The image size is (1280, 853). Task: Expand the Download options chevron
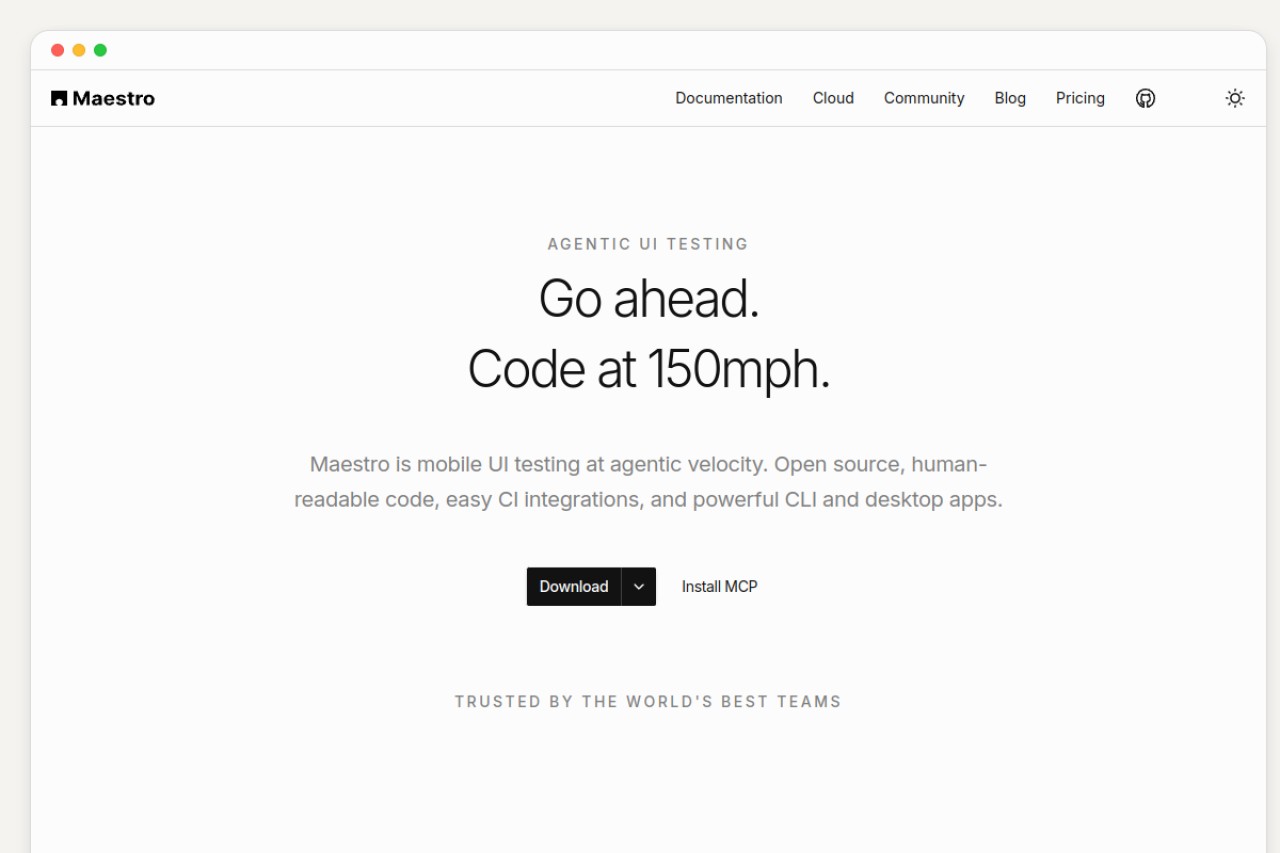coord(639,587)
